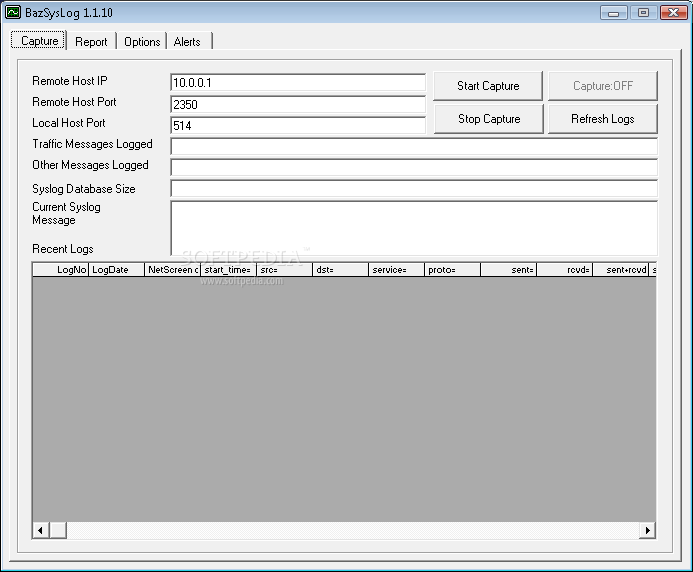Click the Remote Host IP label
The image size is (693, 572).
point(70,81)
